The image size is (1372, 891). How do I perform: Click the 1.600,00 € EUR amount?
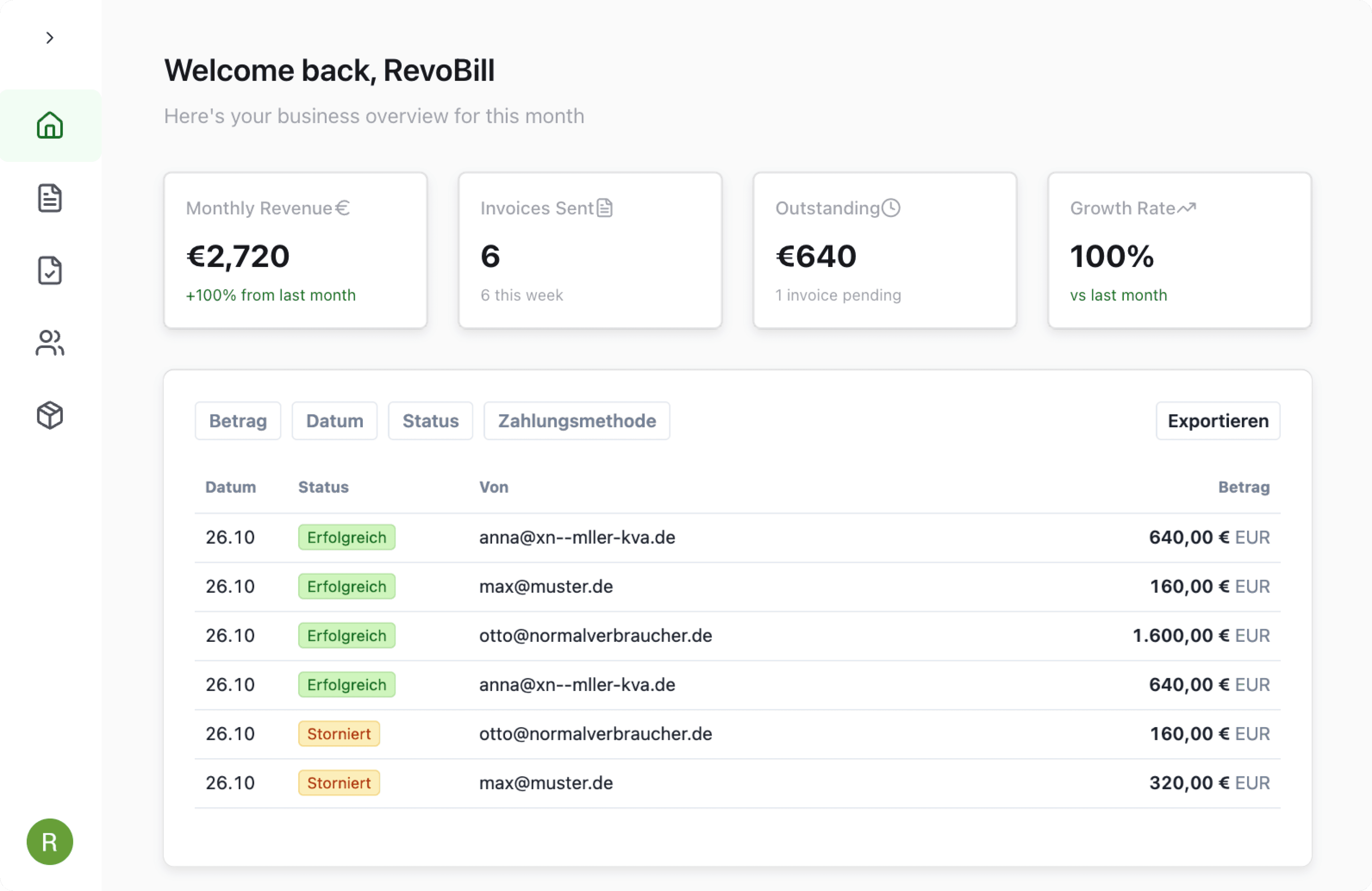pyautogui.click(x=1201, y=635)
